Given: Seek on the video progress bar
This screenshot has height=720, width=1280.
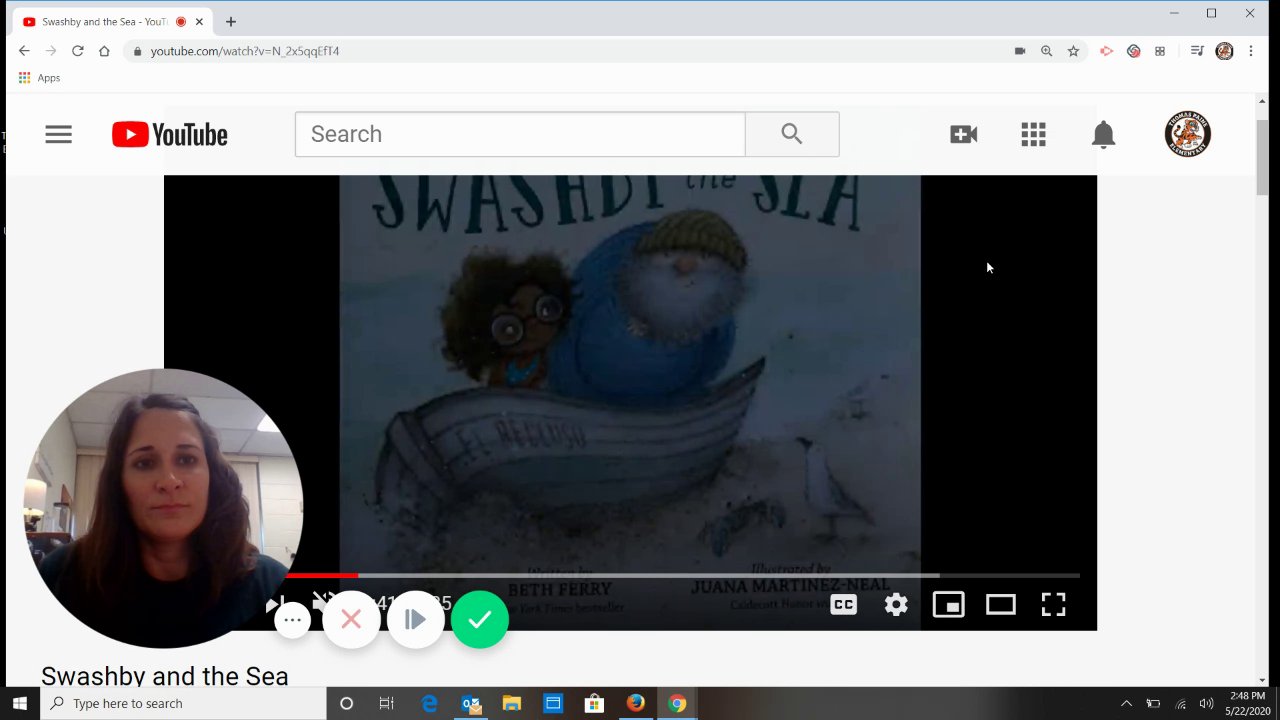Looking at the screenshot, I should 682,576.
